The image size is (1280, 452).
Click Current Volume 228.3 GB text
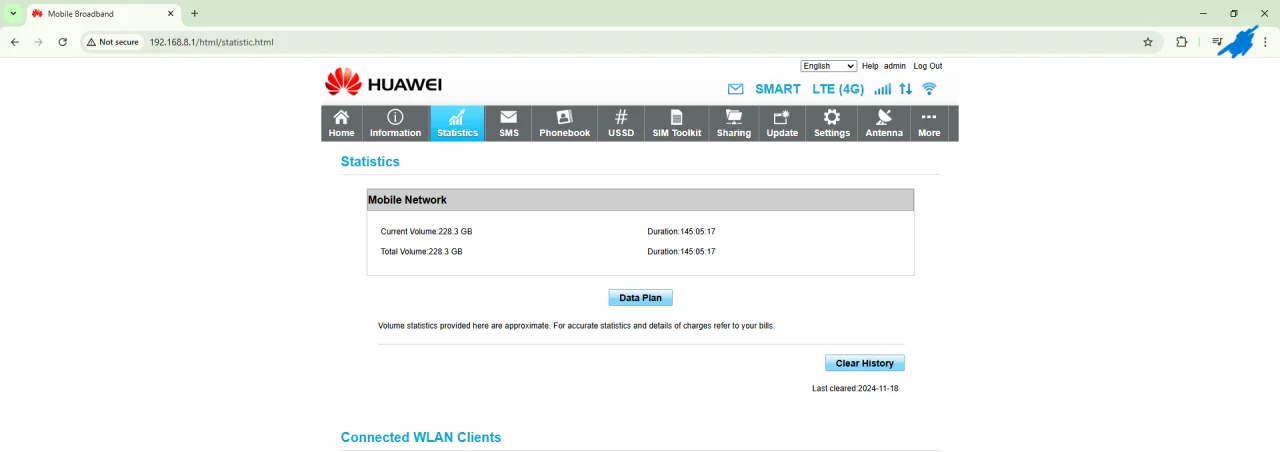click(x=426, y=232)
